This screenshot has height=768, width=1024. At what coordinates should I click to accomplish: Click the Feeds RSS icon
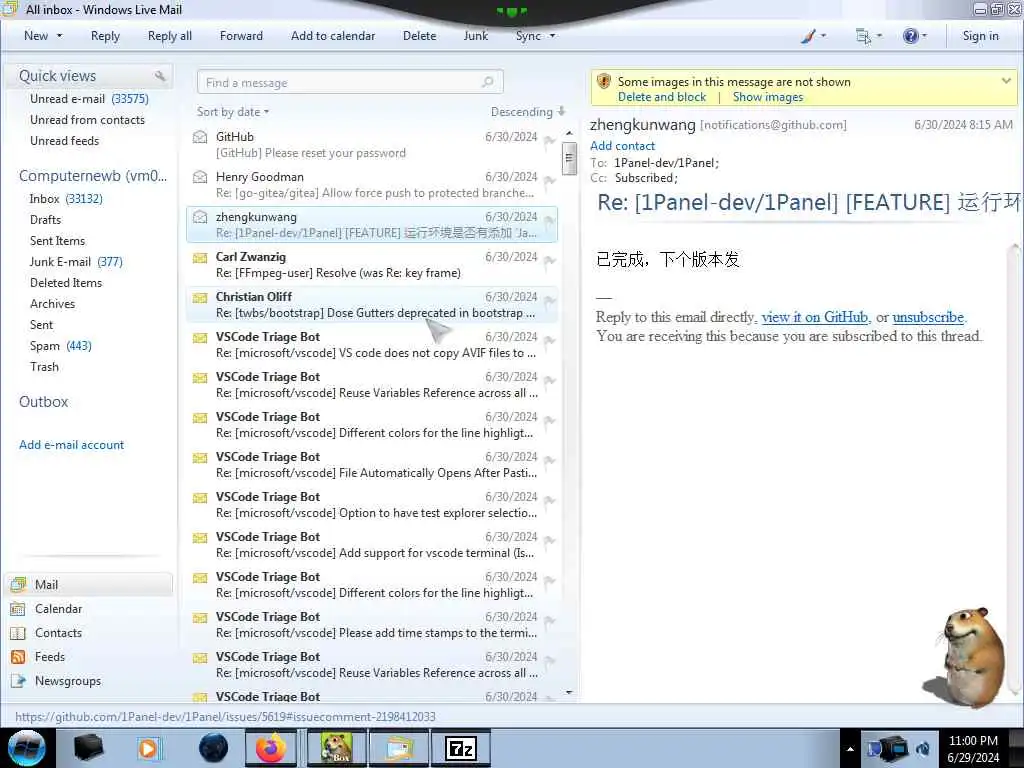click(x=18, y=657)
